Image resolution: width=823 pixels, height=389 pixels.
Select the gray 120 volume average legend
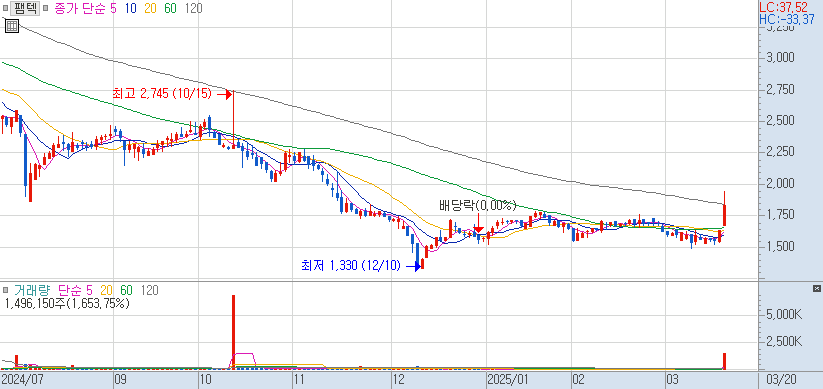[149, 290]
